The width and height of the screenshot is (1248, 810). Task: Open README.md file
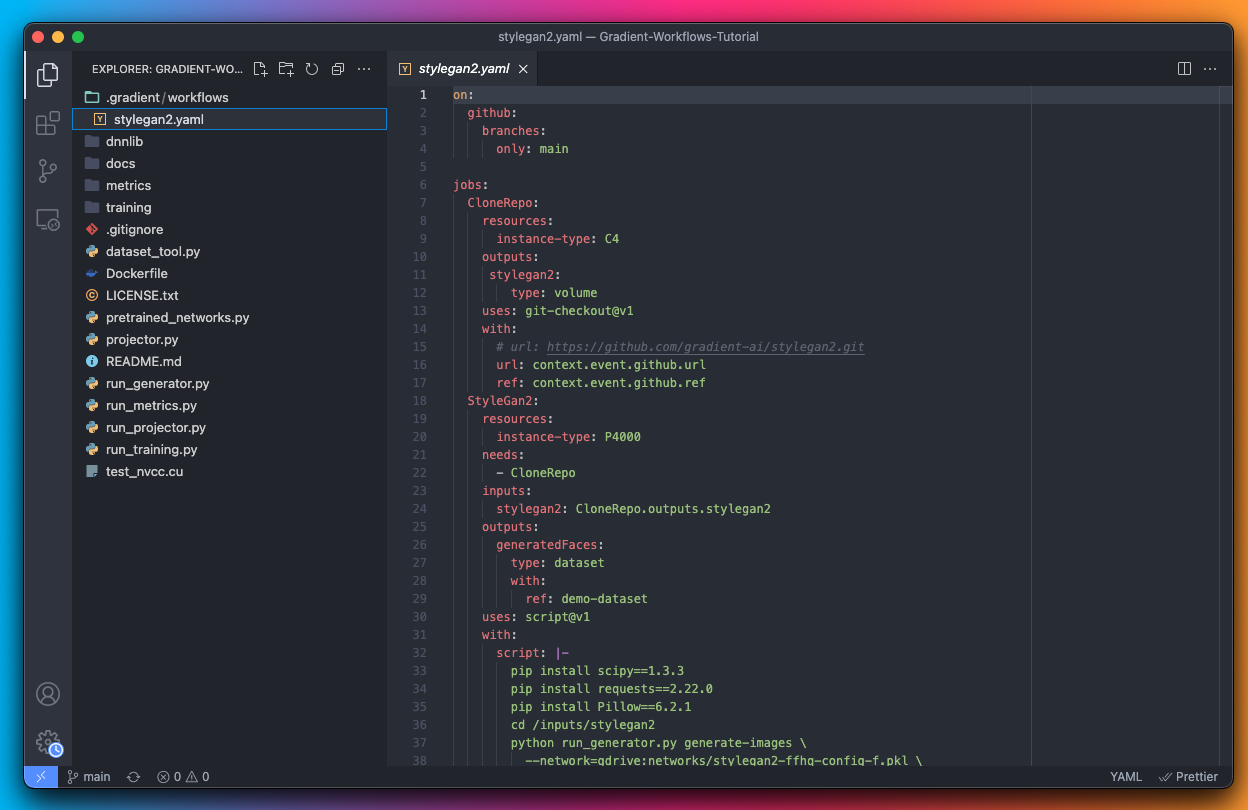click(230, 361)
